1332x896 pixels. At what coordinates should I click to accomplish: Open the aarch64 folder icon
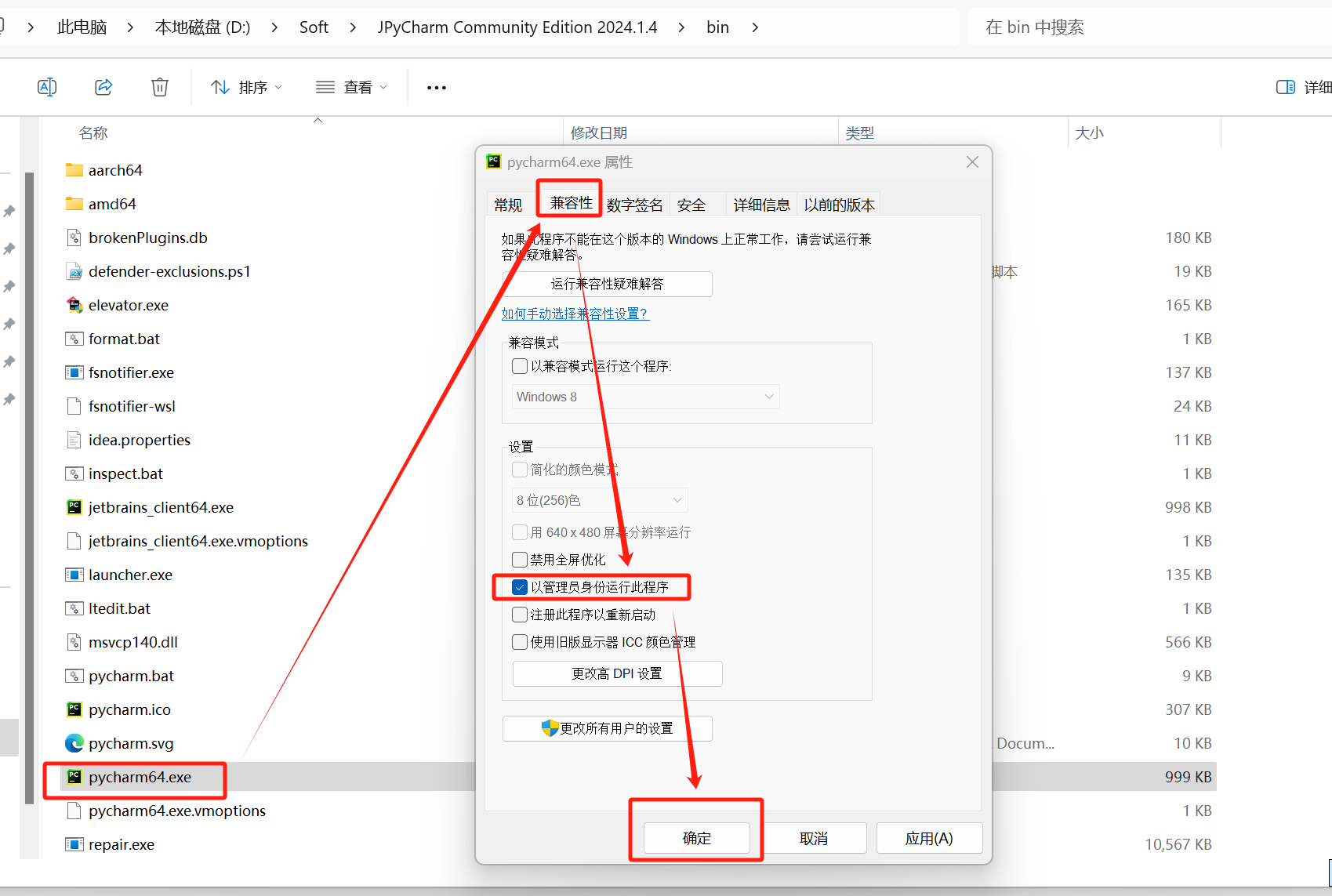74,170
